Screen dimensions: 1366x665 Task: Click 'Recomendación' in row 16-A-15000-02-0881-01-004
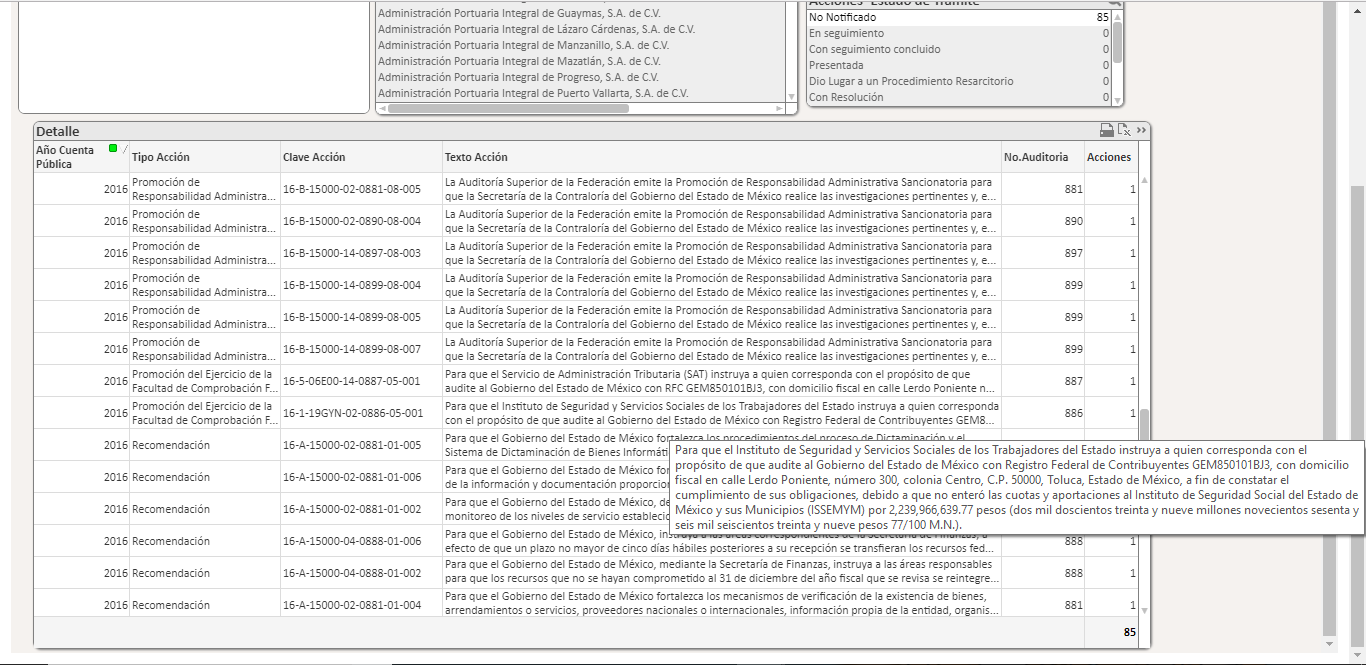click(171, 605)
